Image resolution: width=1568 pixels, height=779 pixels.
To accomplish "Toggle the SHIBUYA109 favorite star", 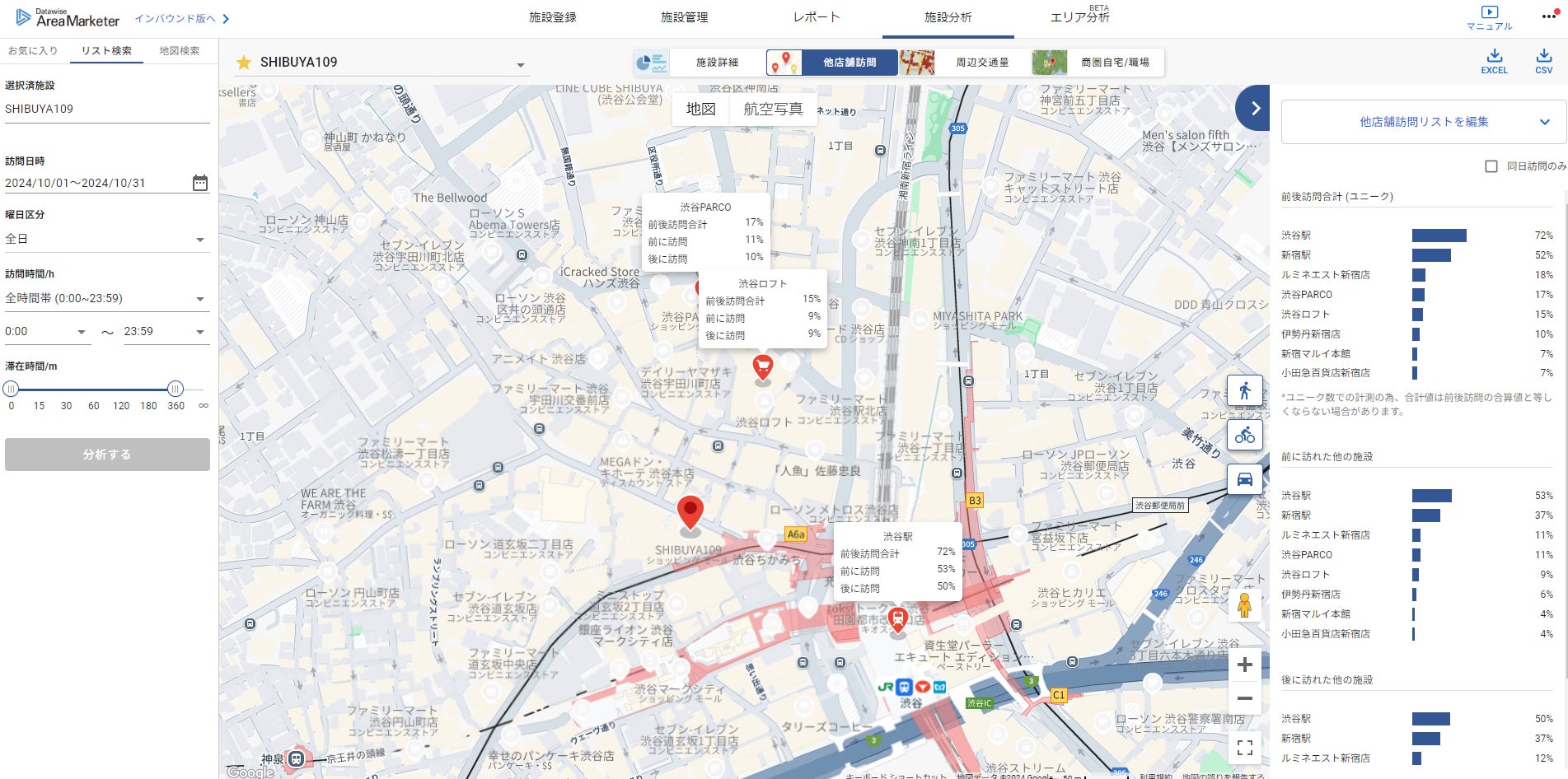I will tap(244, 63).
